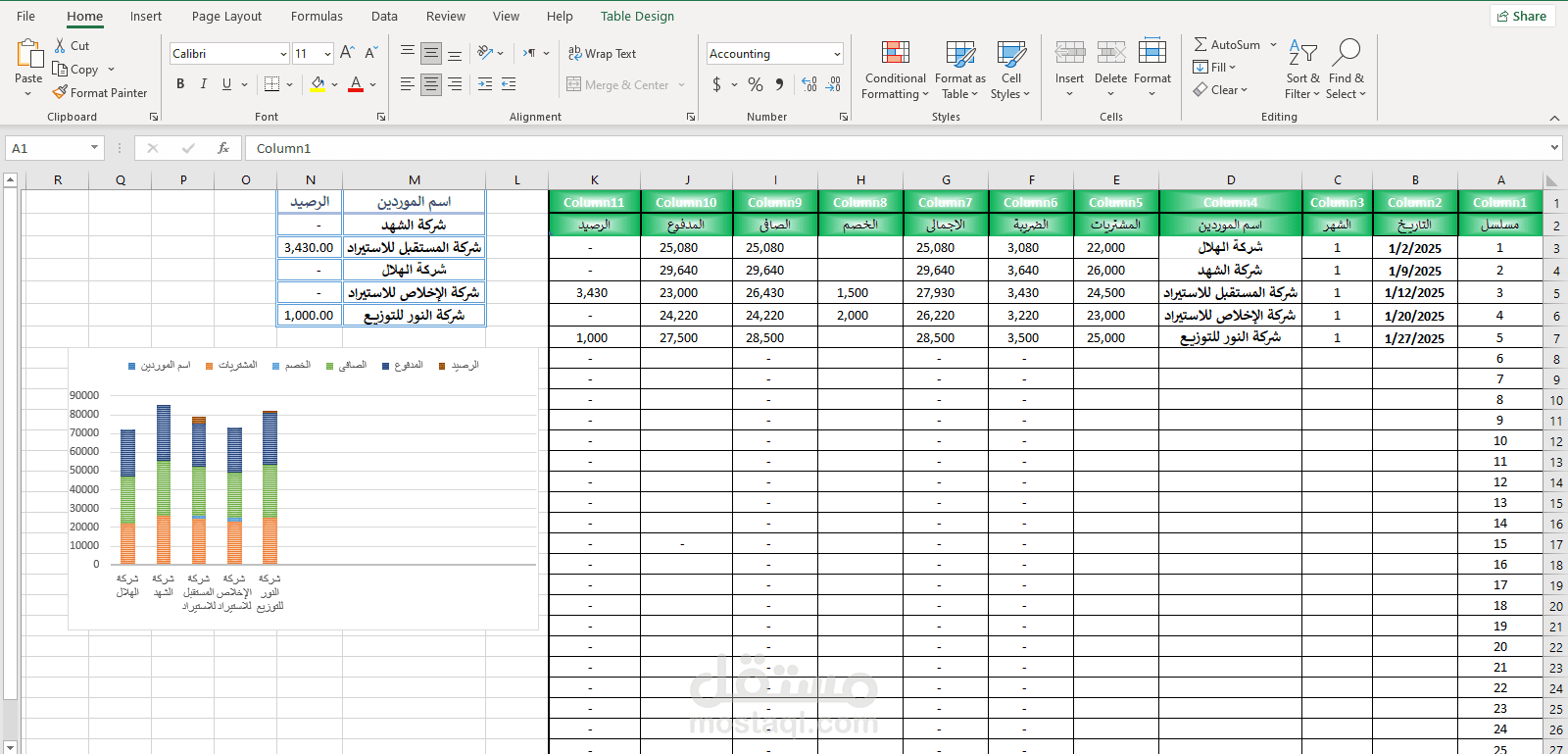
Task: Click the Select All corner button
Action: point(1550,180)
